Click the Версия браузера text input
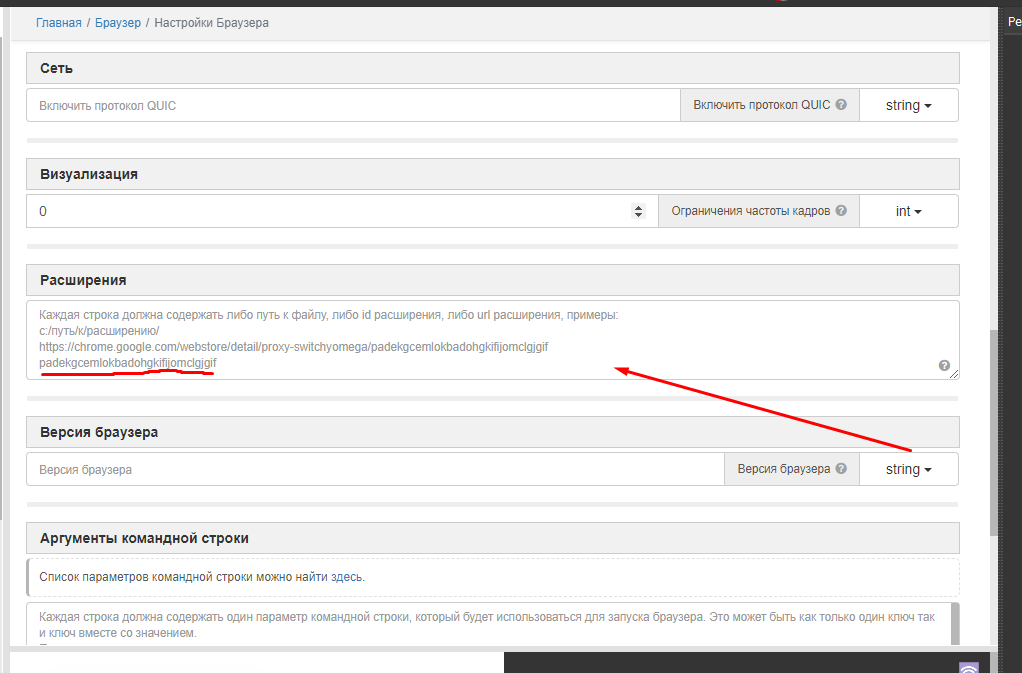Screen dimensions: 1022x673 [375, 469]
